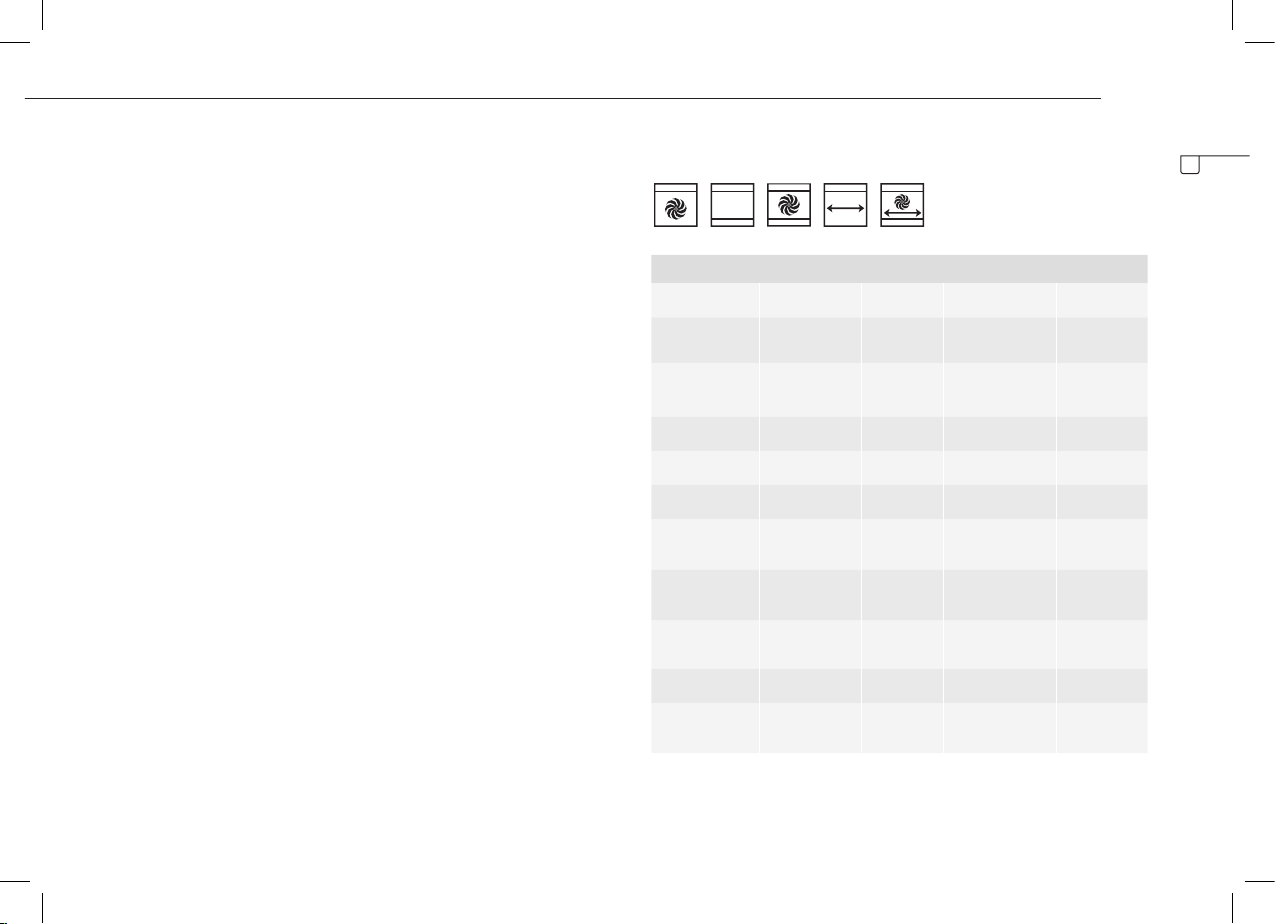The image size is (1276, 924).
Task: Select the large fan with bottom bar icon
Action: (x=789, y=205)
